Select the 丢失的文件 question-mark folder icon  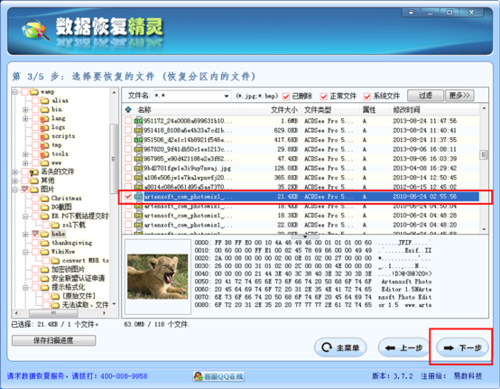pyautogui.click(x=34, y=172)
